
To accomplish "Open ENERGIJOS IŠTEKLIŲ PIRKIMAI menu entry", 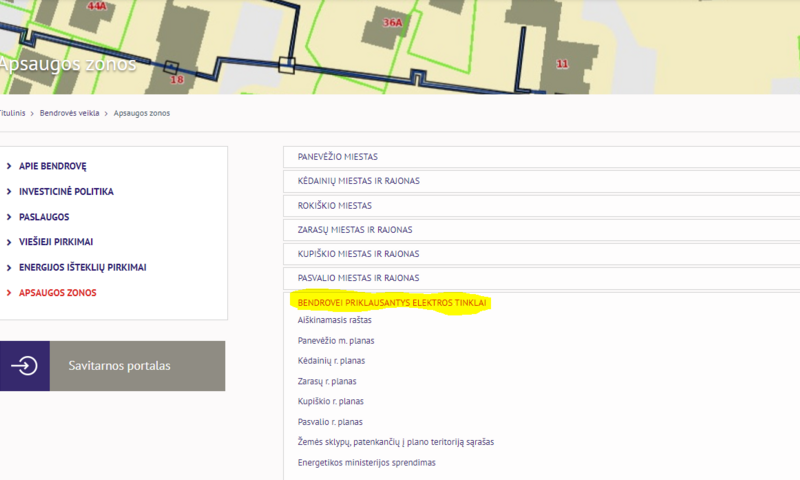I will click(83, 268).
